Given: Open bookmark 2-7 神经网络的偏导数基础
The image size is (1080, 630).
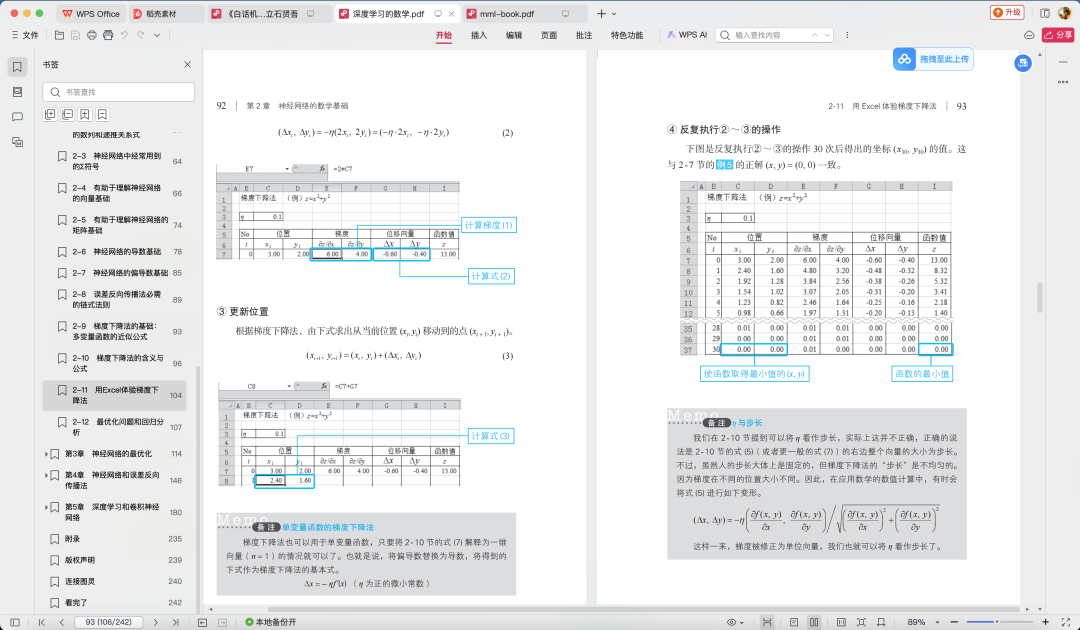Looking at the screenshot, I should tap(120, 273).
